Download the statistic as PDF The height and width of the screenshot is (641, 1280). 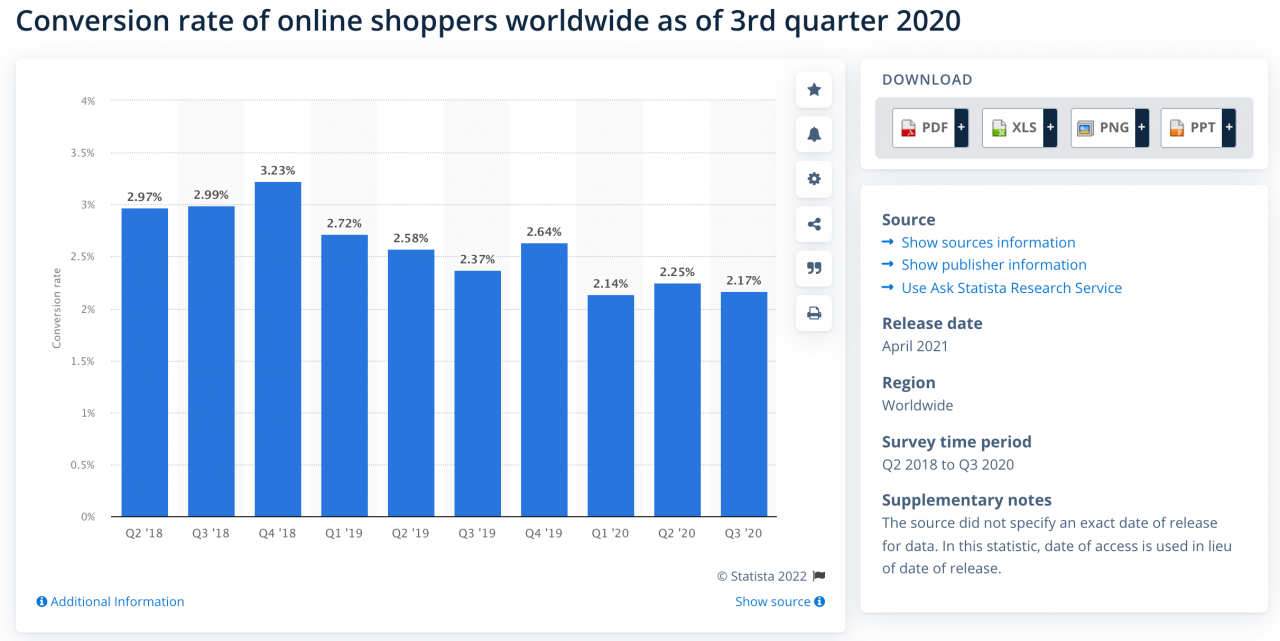(922, 127)
